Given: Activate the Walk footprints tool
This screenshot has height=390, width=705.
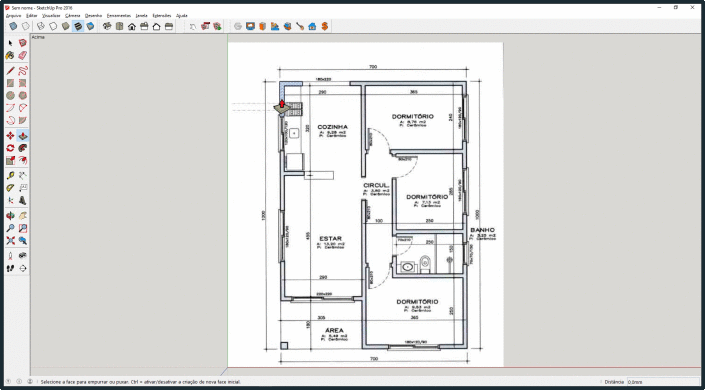Looking at the screenshot, I should coord(10,269).
